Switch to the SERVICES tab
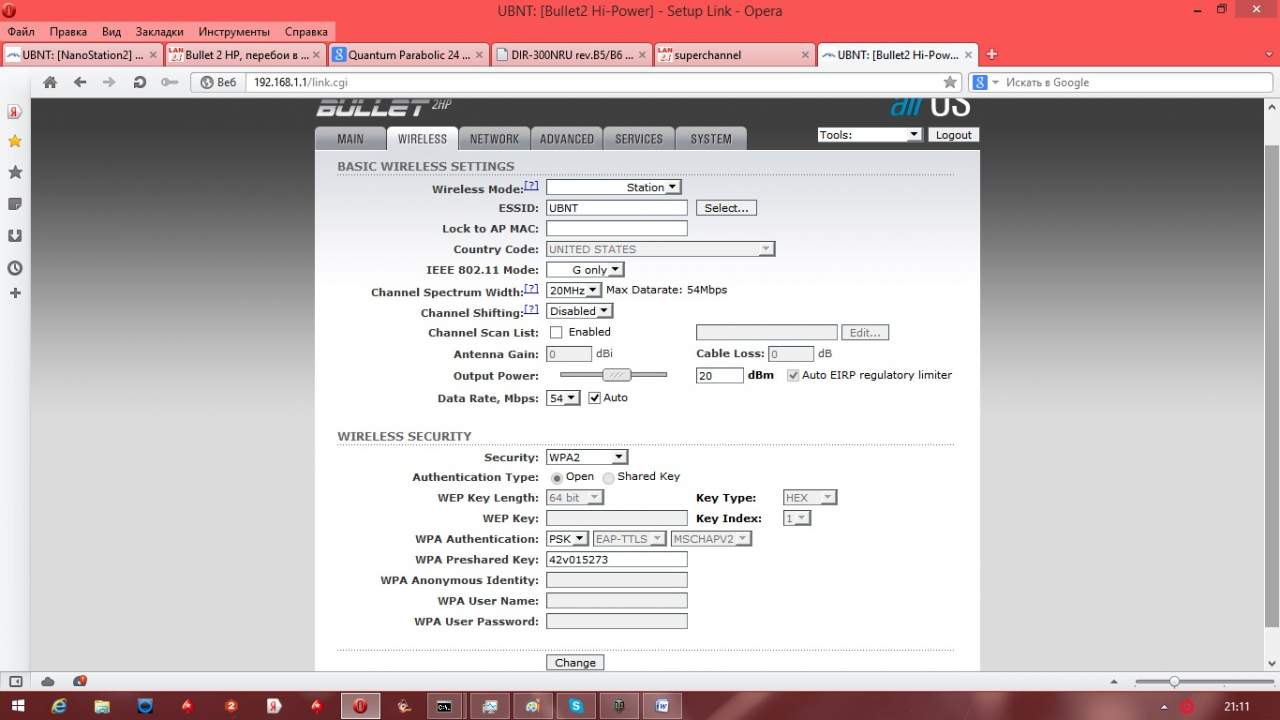Viewport: 1280px width, 720px height. [x=639, y=139]
